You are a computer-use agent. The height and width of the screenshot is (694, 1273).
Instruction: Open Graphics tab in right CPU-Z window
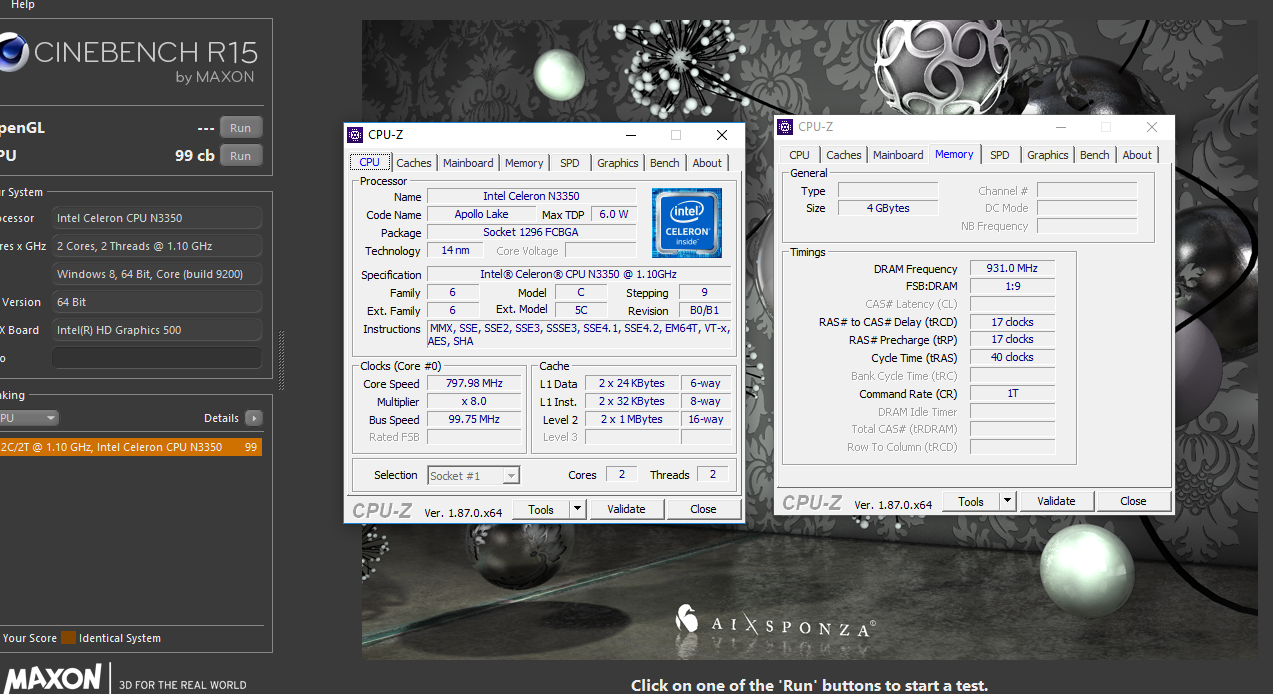[x=1048, y=155]
